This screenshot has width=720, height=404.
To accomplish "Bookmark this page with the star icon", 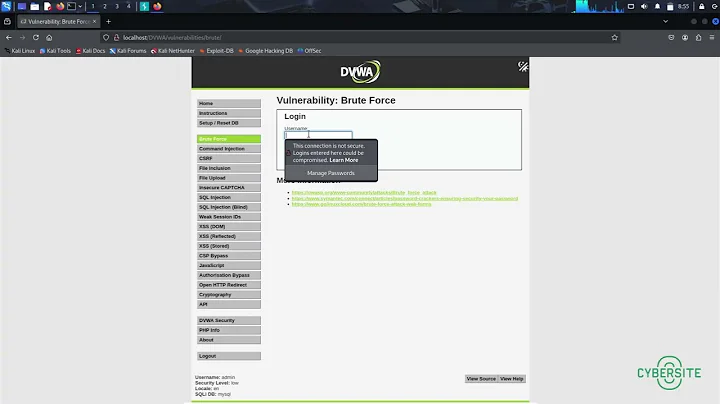I will [x=614, y=38].
